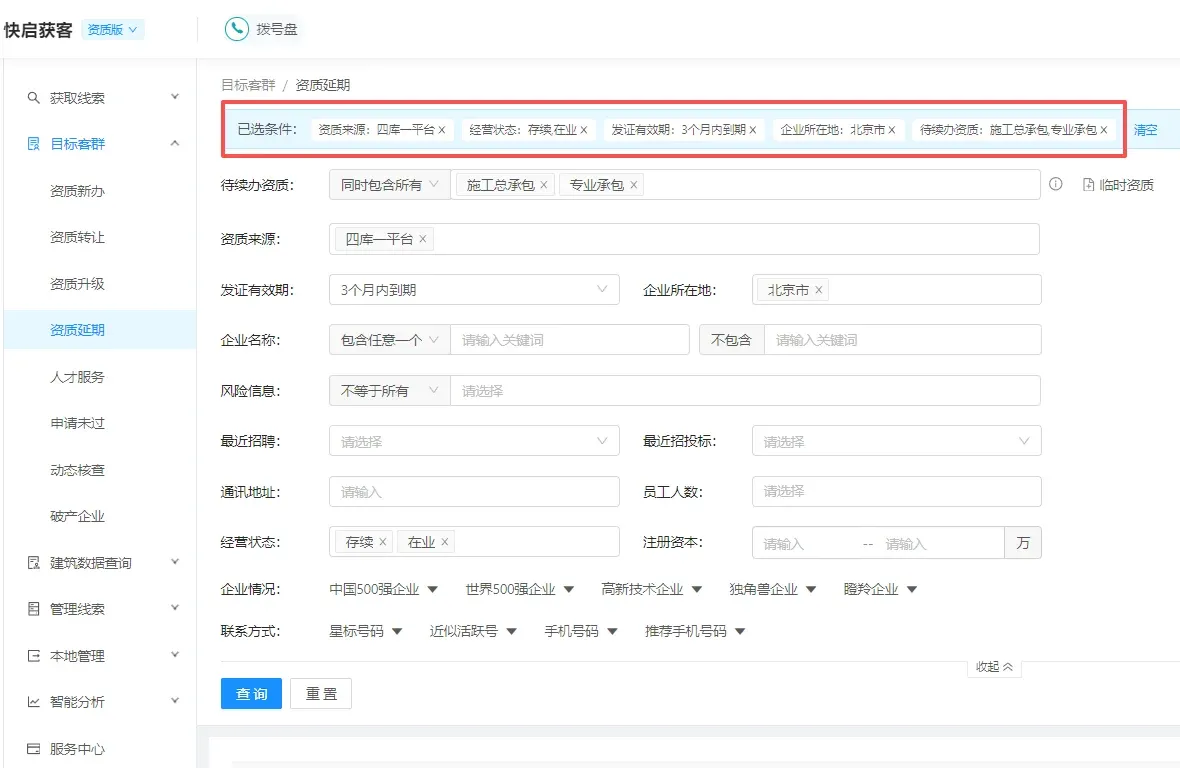Remove 经营状态：存续,在业 selected condition tag

(x=584, y=130)
